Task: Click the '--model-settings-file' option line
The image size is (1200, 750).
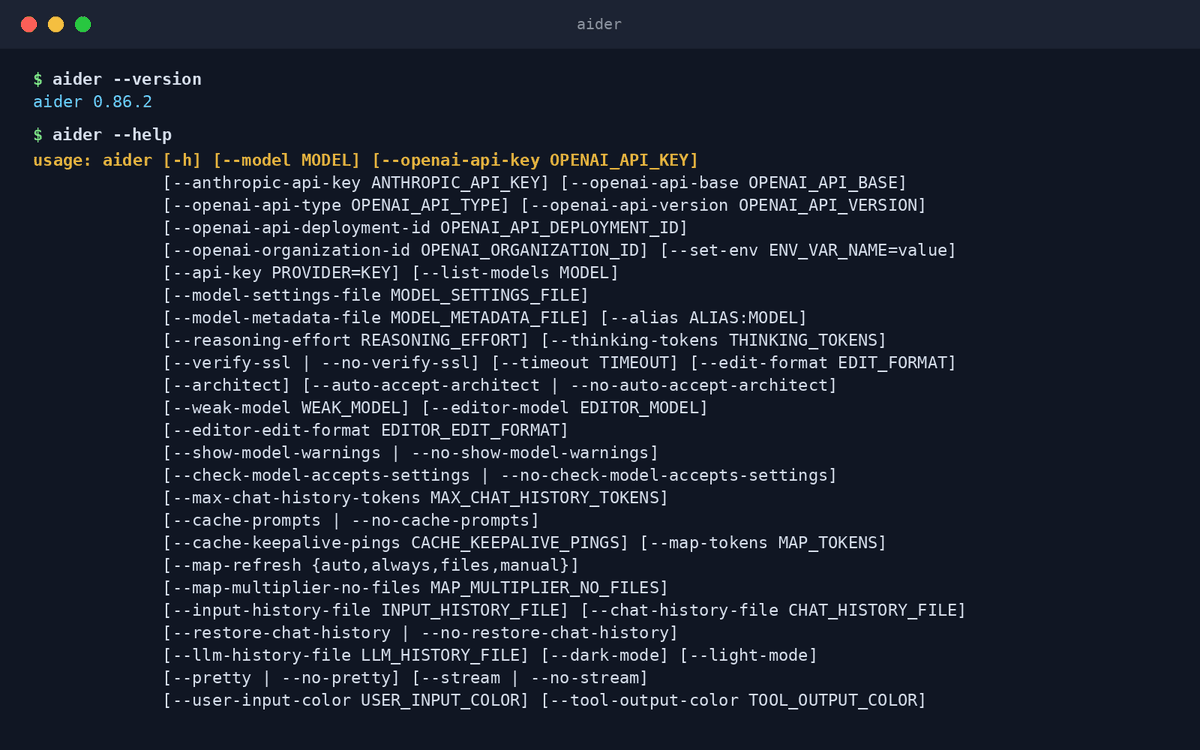Action: coord(376,295)
